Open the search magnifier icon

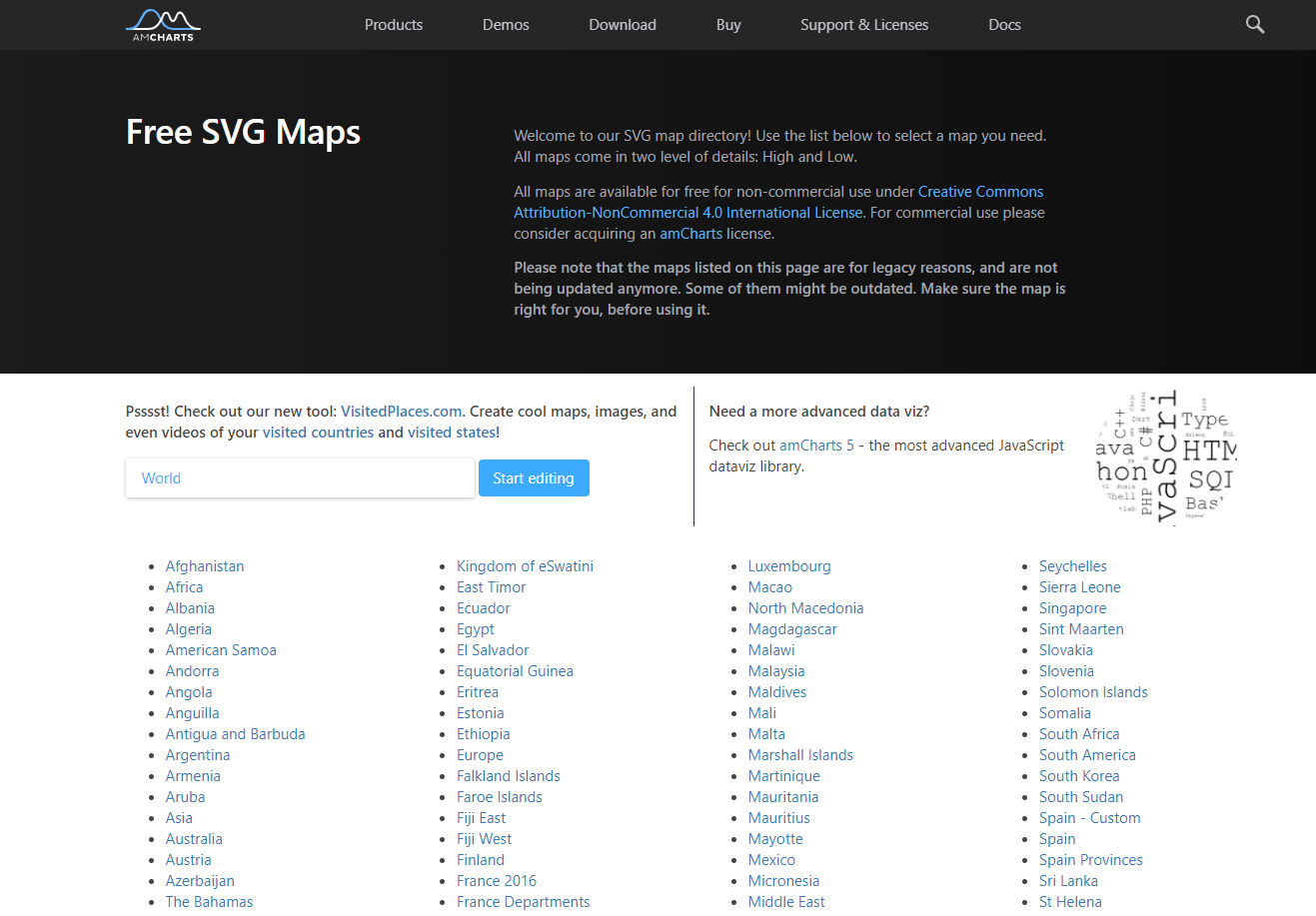(1255, 25)
